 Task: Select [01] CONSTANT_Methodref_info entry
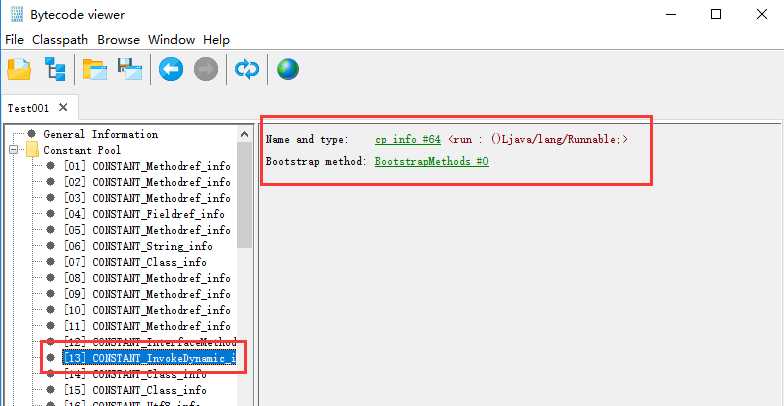pos(147,166)
